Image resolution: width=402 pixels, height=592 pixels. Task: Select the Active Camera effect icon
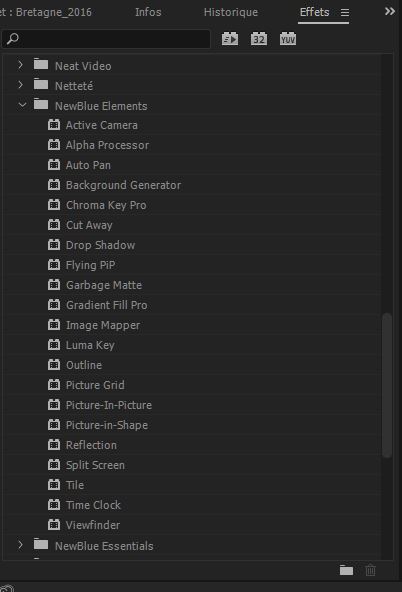[54, 125]
